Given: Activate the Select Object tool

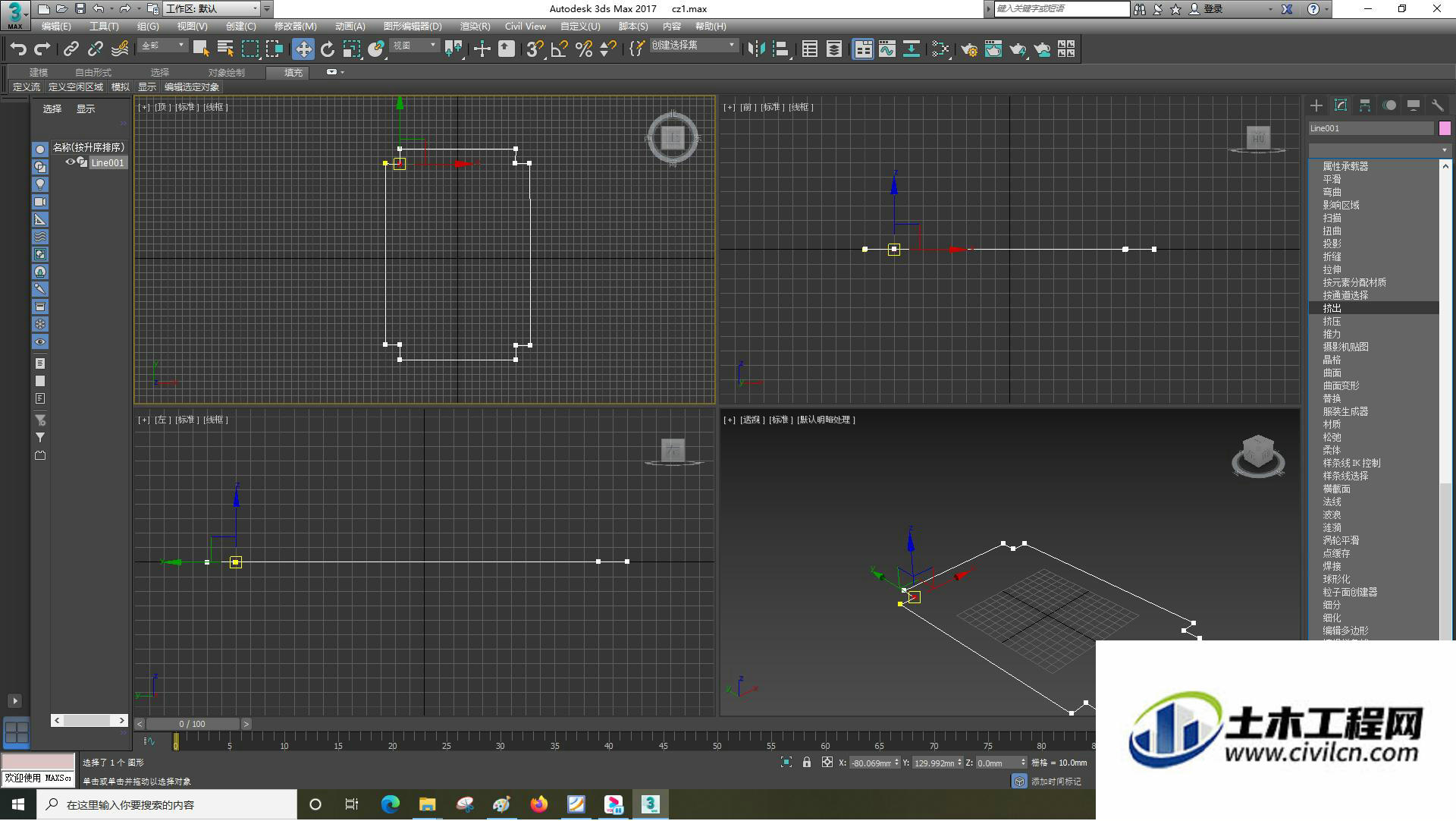Looking at the screenshot, I should [201, 49].
